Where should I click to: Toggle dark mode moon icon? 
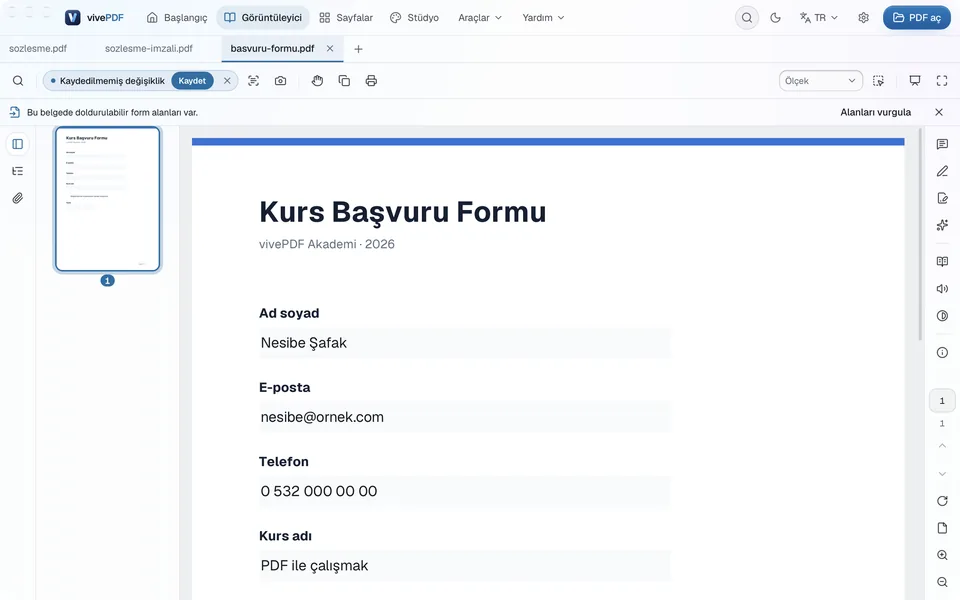pos(775,18)
